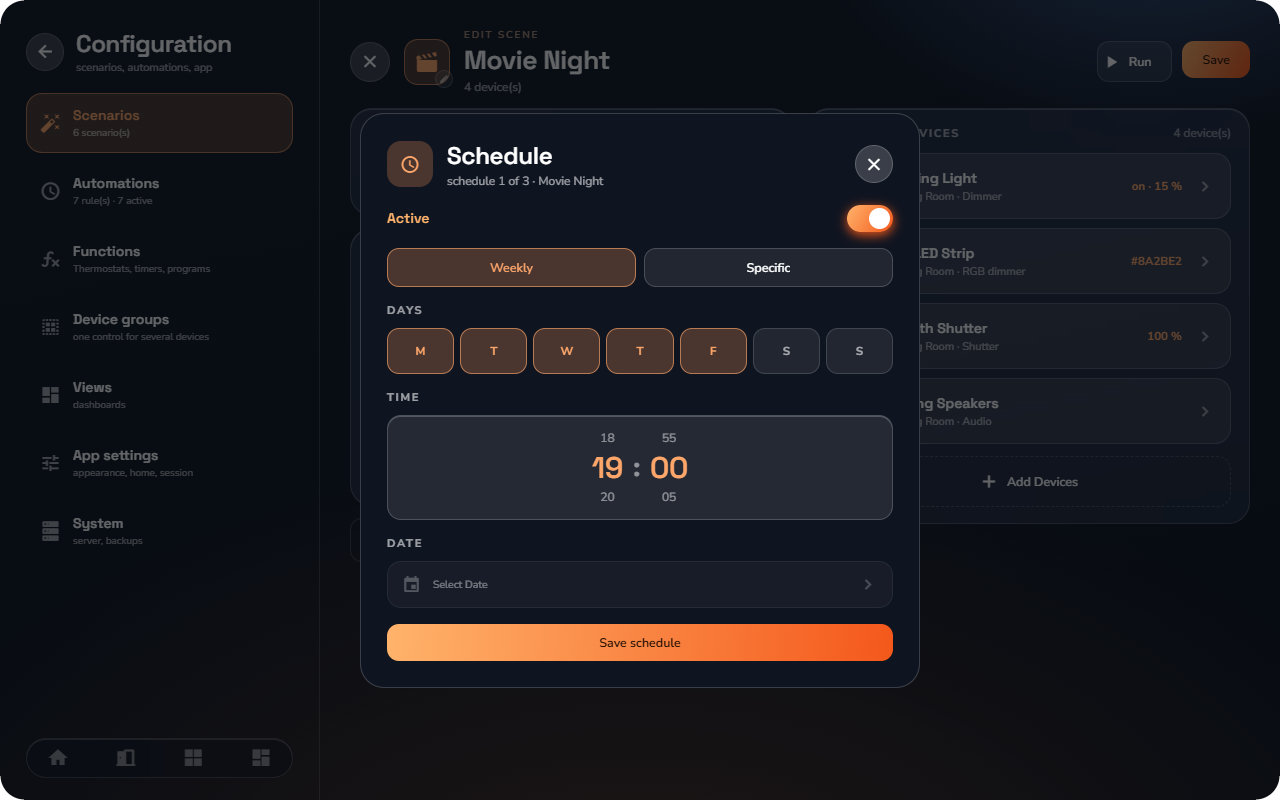Enable the final S day for Sunday
The width and height of the screenshot is (1280, 800).
(859, 351)
